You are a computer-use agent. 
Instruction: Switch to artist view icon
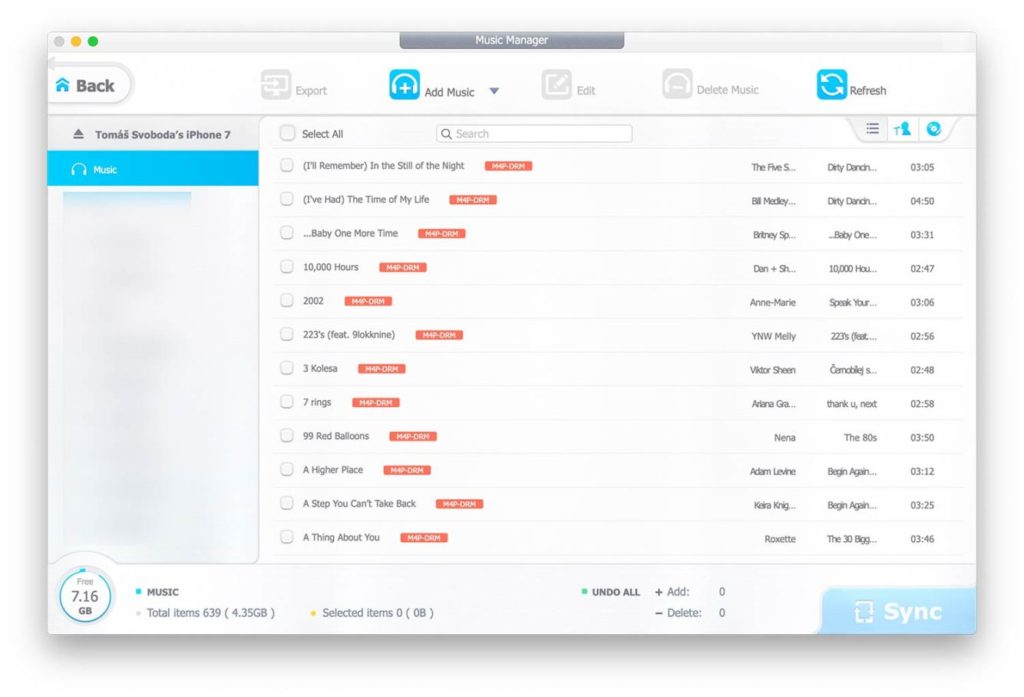click(902, 129)
